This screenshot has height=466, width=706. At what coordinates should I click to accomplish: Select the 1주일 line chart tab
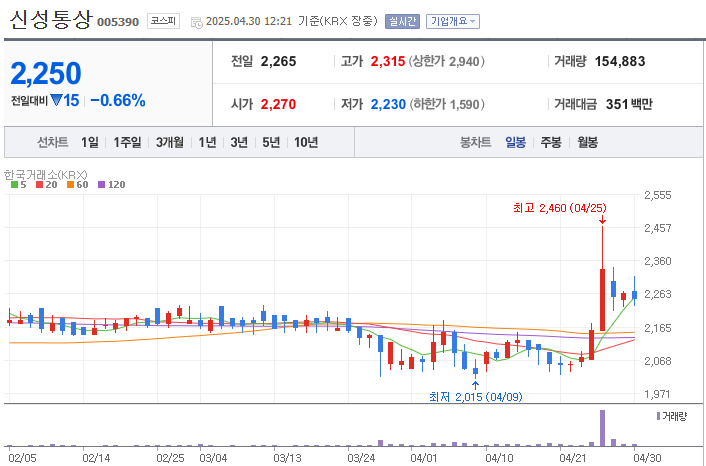click(x=127, y=143)
